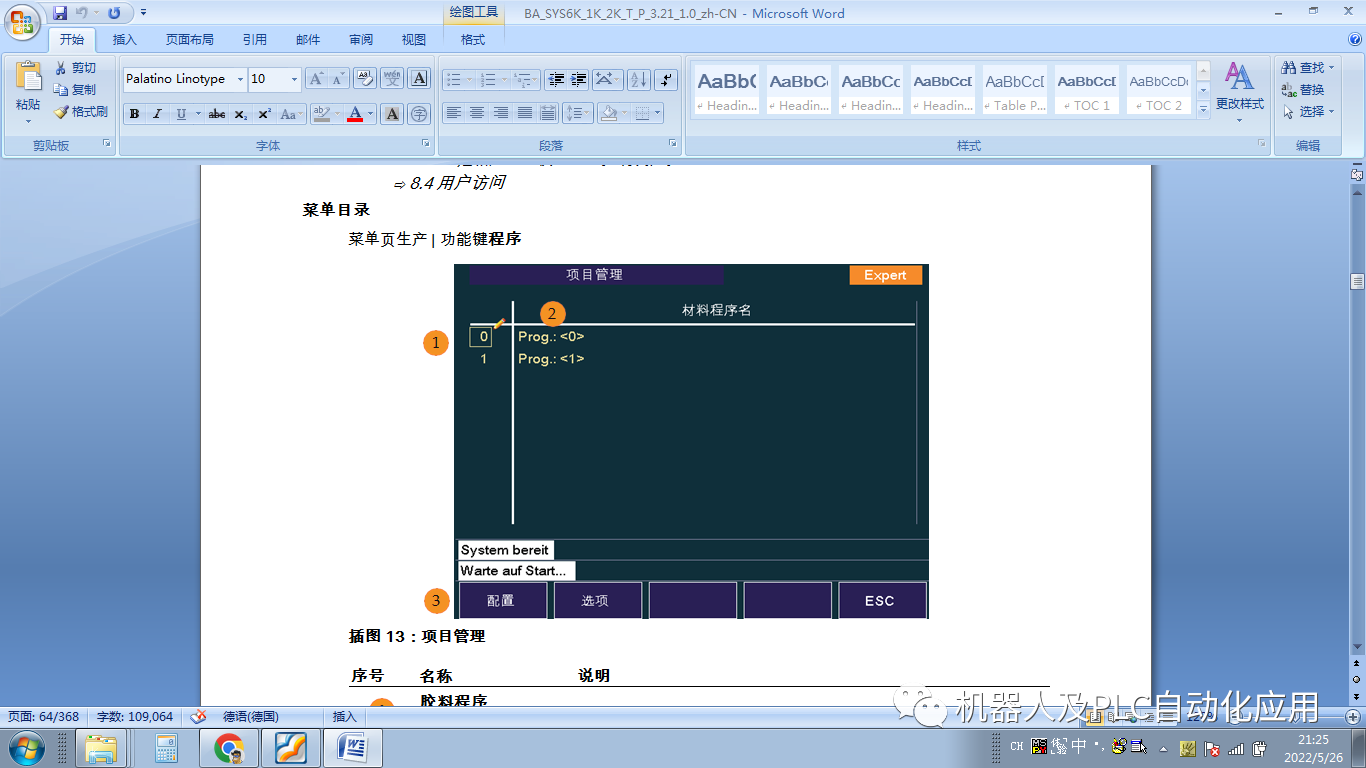Image resolution: width=1366 pixels, height=768 pixels.
Task: Toggle Bold formatting
Action: tap(134, 113)
